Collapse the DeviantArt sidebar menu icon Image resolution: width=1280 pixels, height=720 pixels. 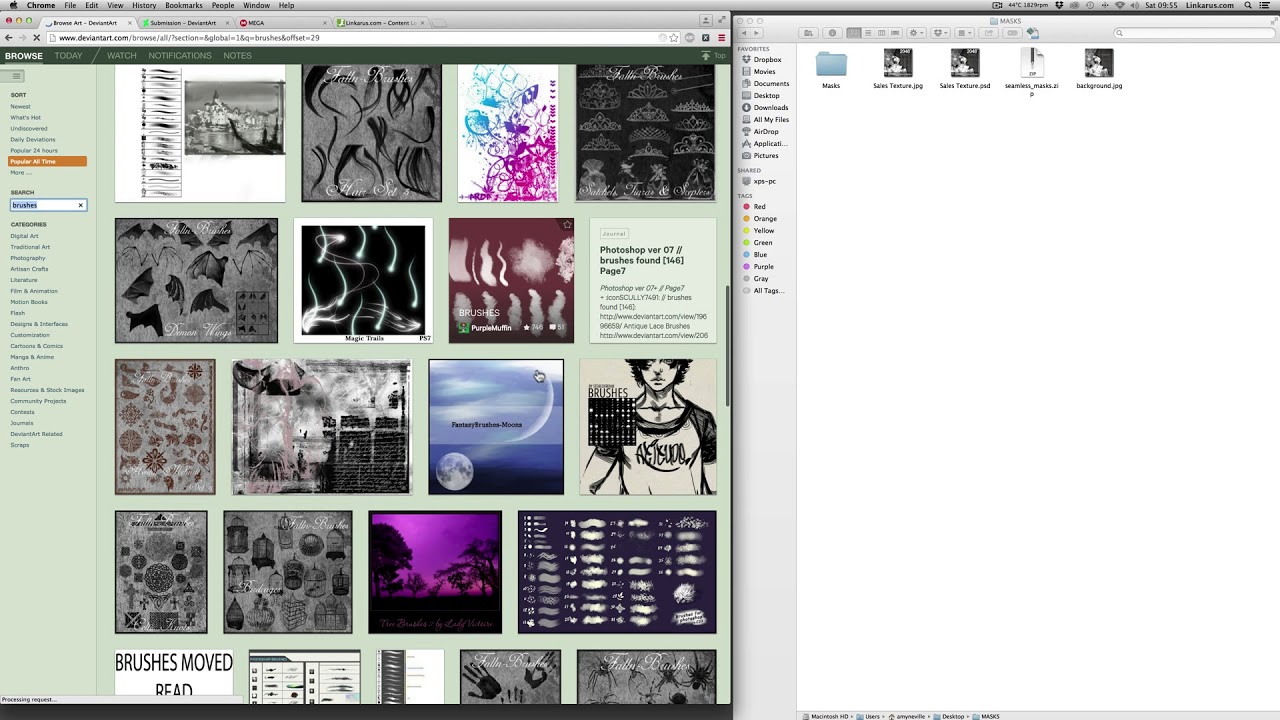coord(17,76)
